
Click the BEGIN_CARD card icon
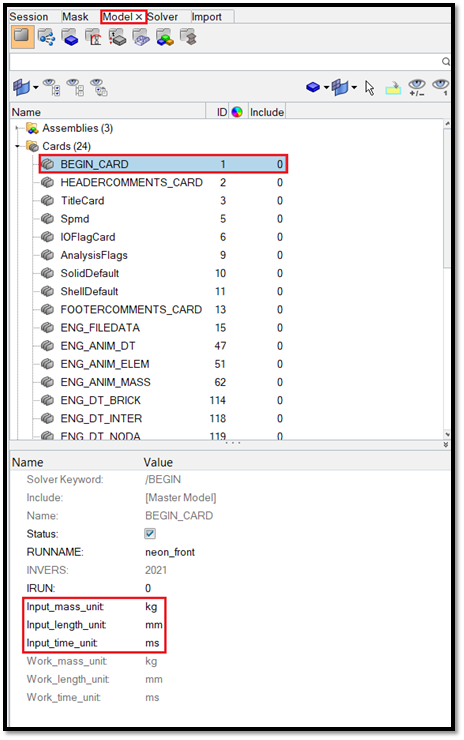point(47,164)
